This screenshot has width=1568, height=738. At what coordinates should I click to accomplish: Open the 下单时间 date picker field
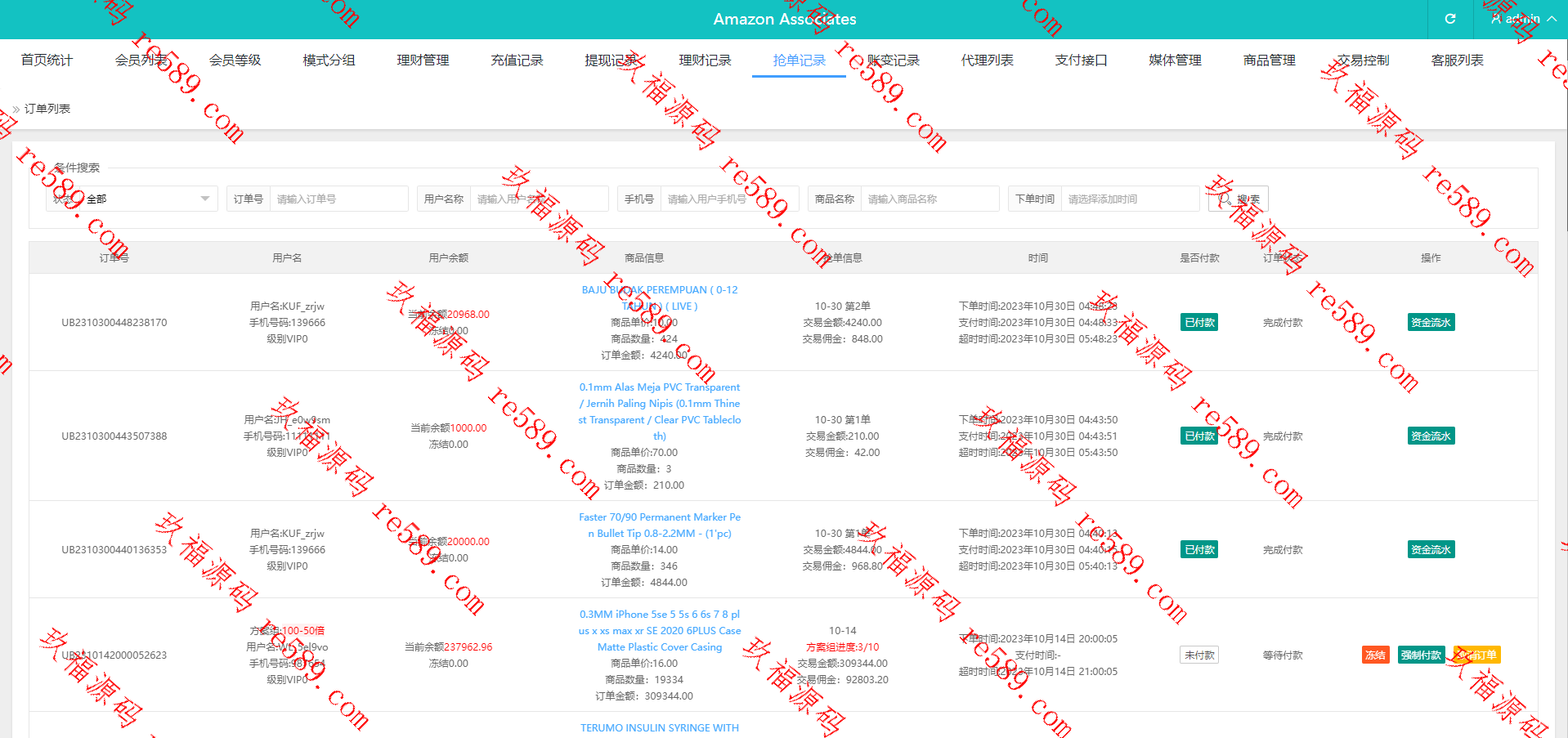tap(1130, 199)
